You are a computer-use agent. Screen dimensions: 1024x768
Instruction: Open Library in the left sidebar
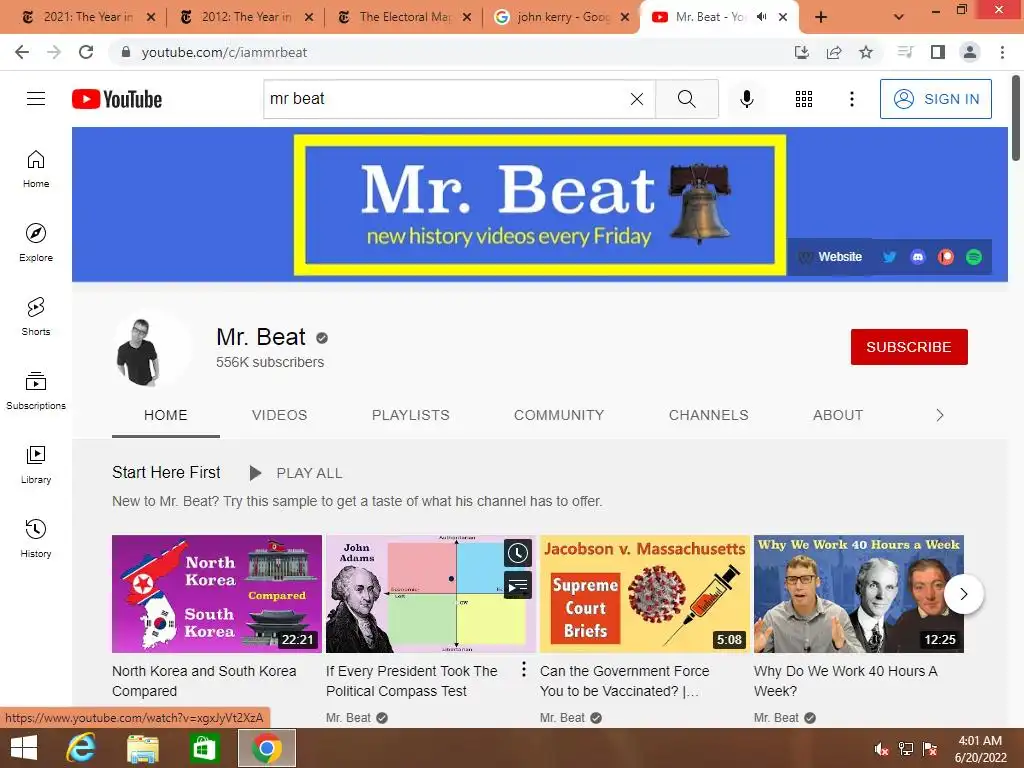[36, 464]
